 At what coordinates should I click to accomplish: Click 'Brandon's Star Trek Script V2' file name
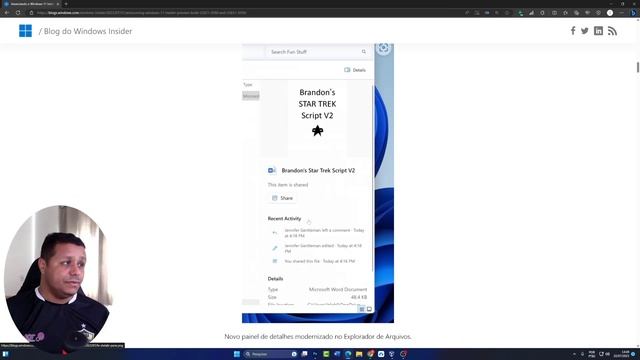[x=318, y=170]
